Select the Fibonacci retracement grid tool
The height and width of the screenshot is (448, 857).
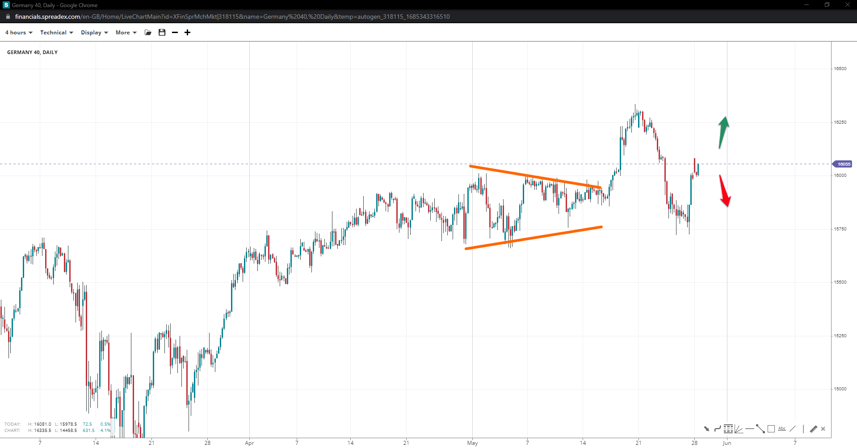pos(728,429)
